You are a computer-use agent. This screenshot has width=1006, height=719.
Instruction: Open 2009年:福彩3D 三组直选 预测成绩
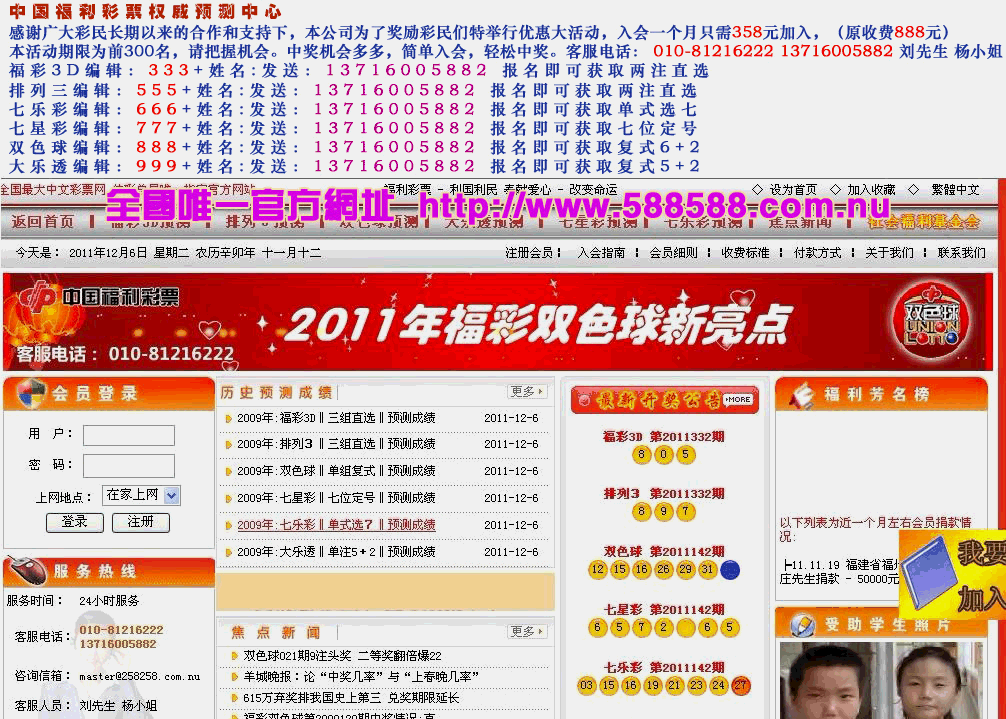336,418
